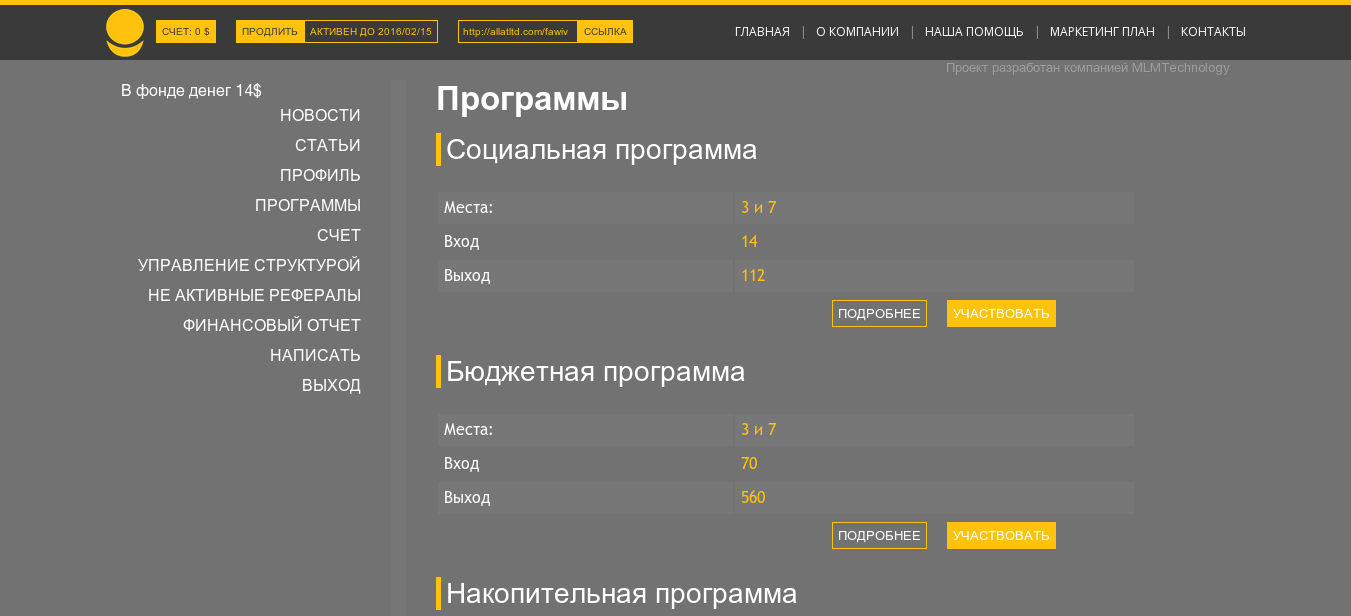The width and height of the screenshot is (1351, 616).
Task: Click the referral URL input field
Action: (x=518, y=32)
